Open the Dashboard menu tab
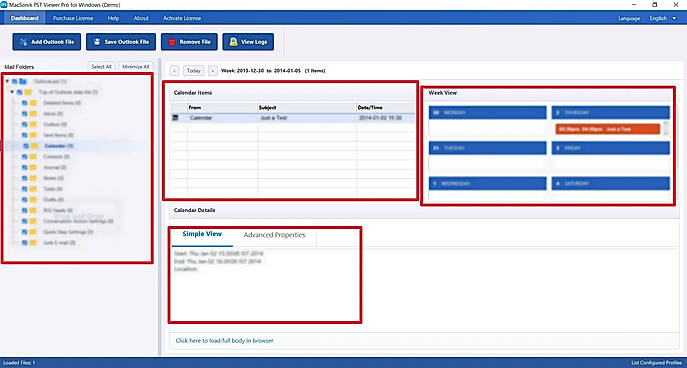The height and width of the screenshot is (368, 687). point(25,18)
